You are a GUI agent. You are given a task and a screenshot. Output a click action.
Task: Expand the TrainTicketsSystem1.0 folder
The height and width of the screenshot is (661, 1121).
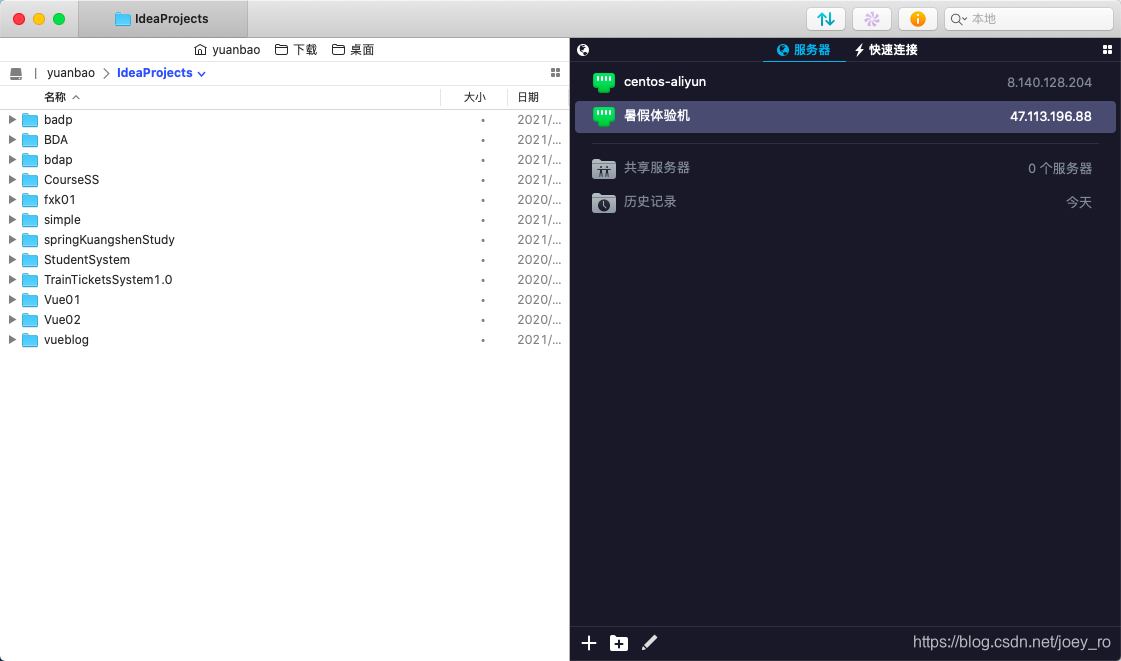12,279
